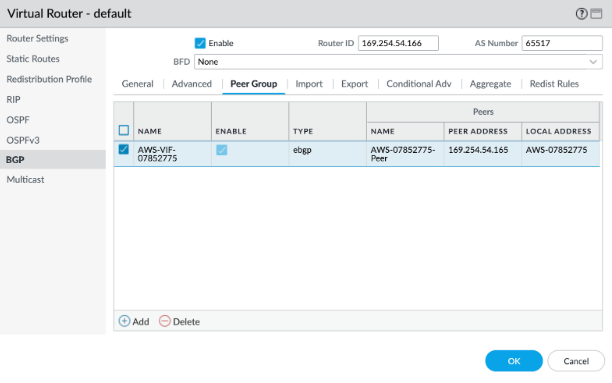
Task: Go to the Redist Rules tab
Action: click(x=554, y=84)
